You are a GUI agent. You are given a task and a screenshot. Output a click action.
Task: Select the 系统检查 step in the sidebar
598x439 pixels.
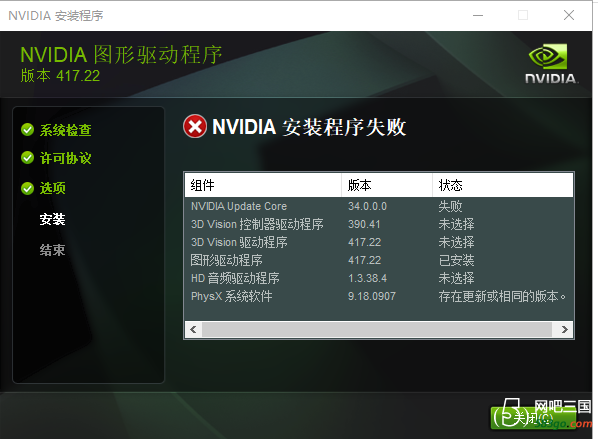65,130
